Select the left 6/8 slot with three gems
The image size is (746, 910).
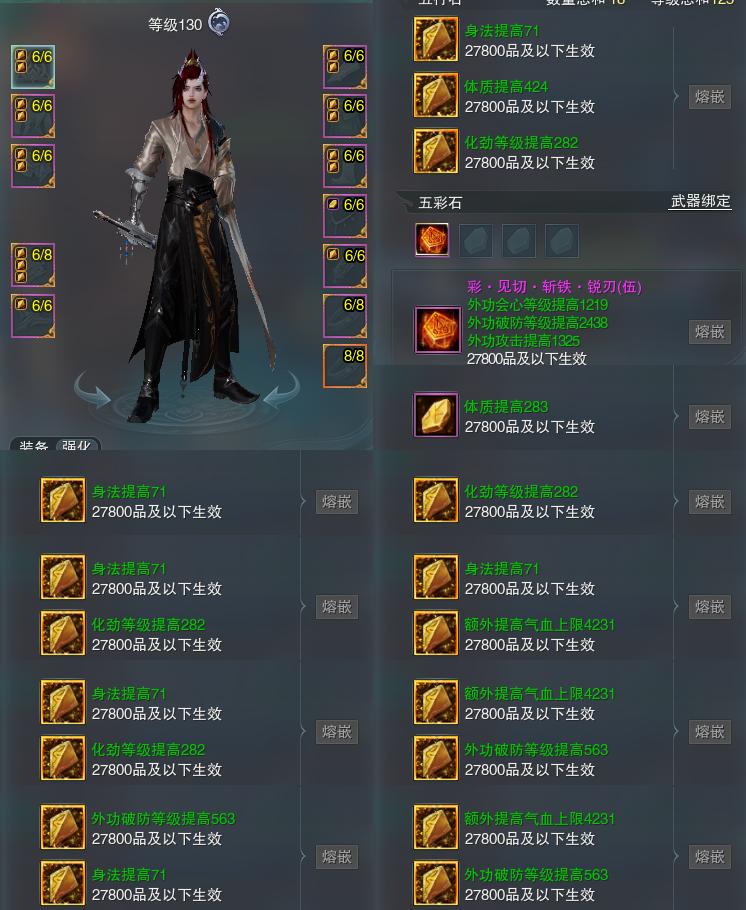pos(33,265)
